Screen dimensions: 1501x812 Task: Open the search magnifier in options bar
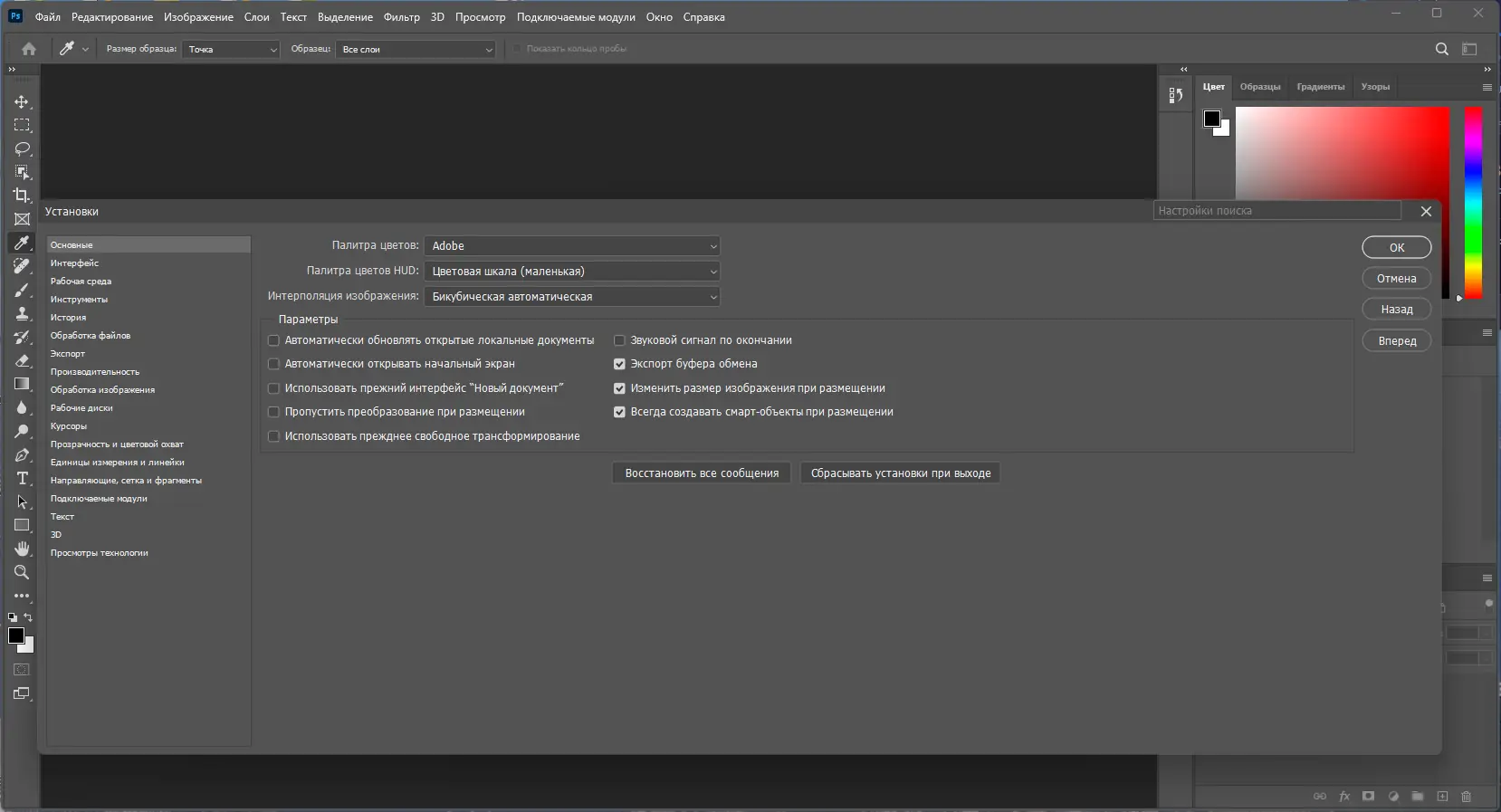coord(1442,49)
